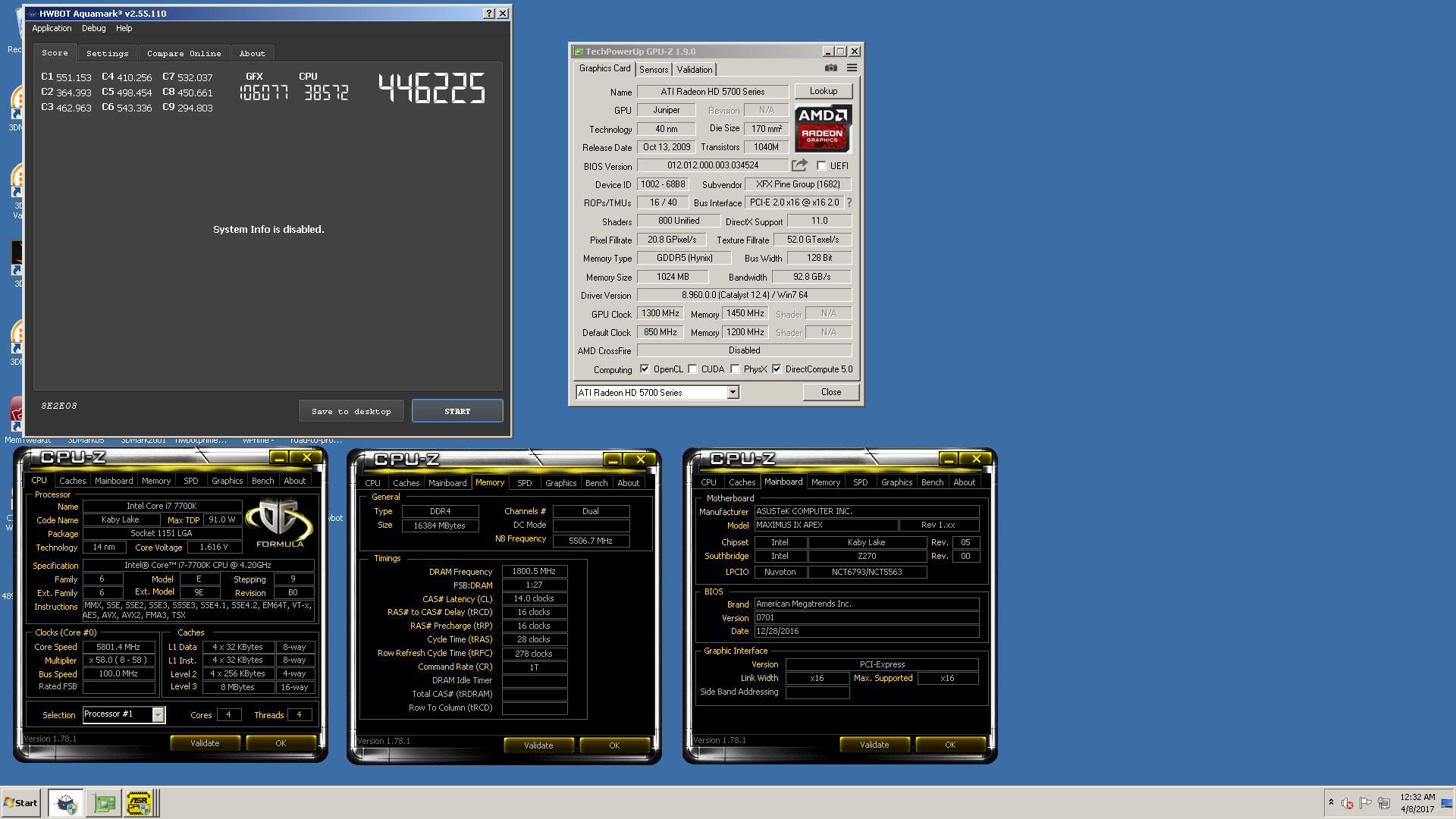Open Graphics tab in CPU-Z Memory window
The height and width of the screenshot is (819, 1456).
click(561, 483)
